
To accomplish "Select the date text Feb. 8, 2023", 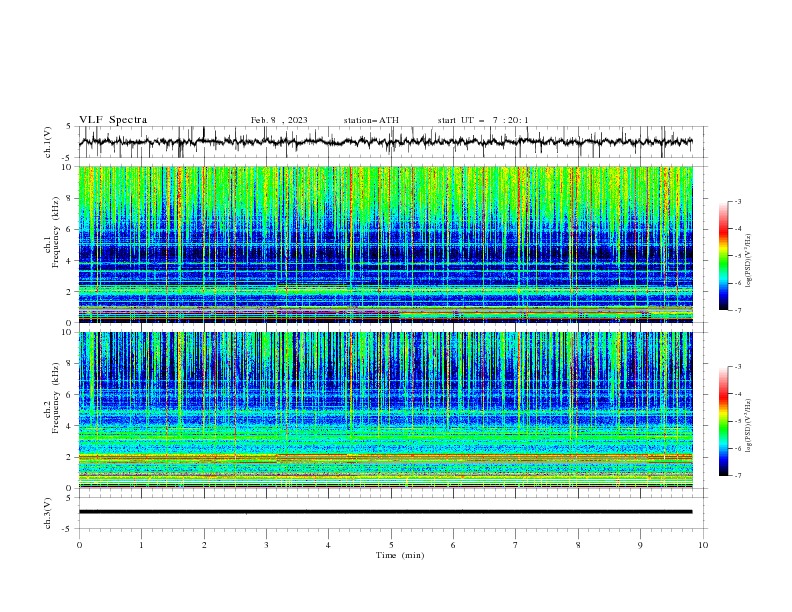I will (279, 120).
